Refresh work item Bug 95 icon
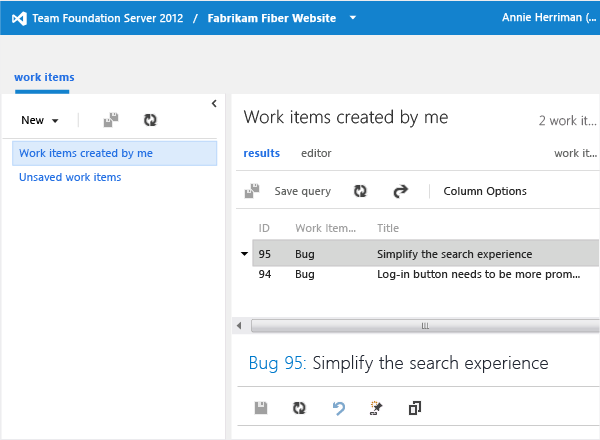Screen dimensions: 600x440 299,408
